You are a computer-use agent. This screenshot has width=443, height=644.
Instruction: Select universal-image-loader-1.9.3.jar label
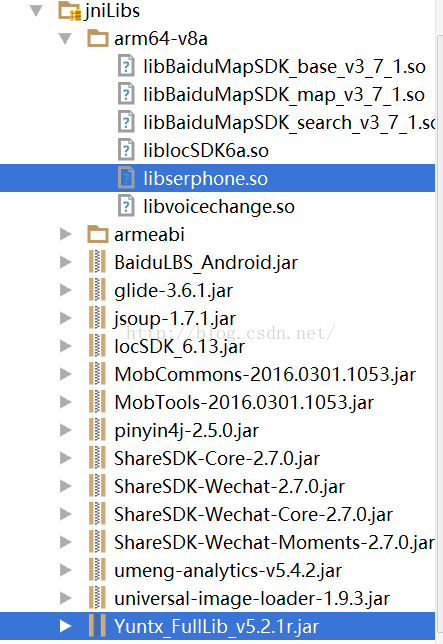[x=252, y=598]
